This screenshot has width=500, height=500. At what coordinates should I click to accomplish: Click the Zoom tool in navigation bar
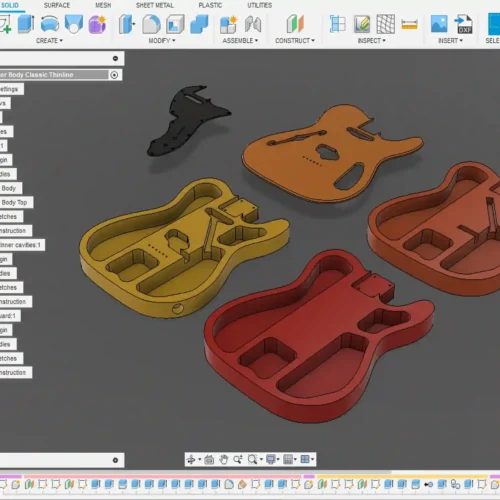(x=238, y=460)
